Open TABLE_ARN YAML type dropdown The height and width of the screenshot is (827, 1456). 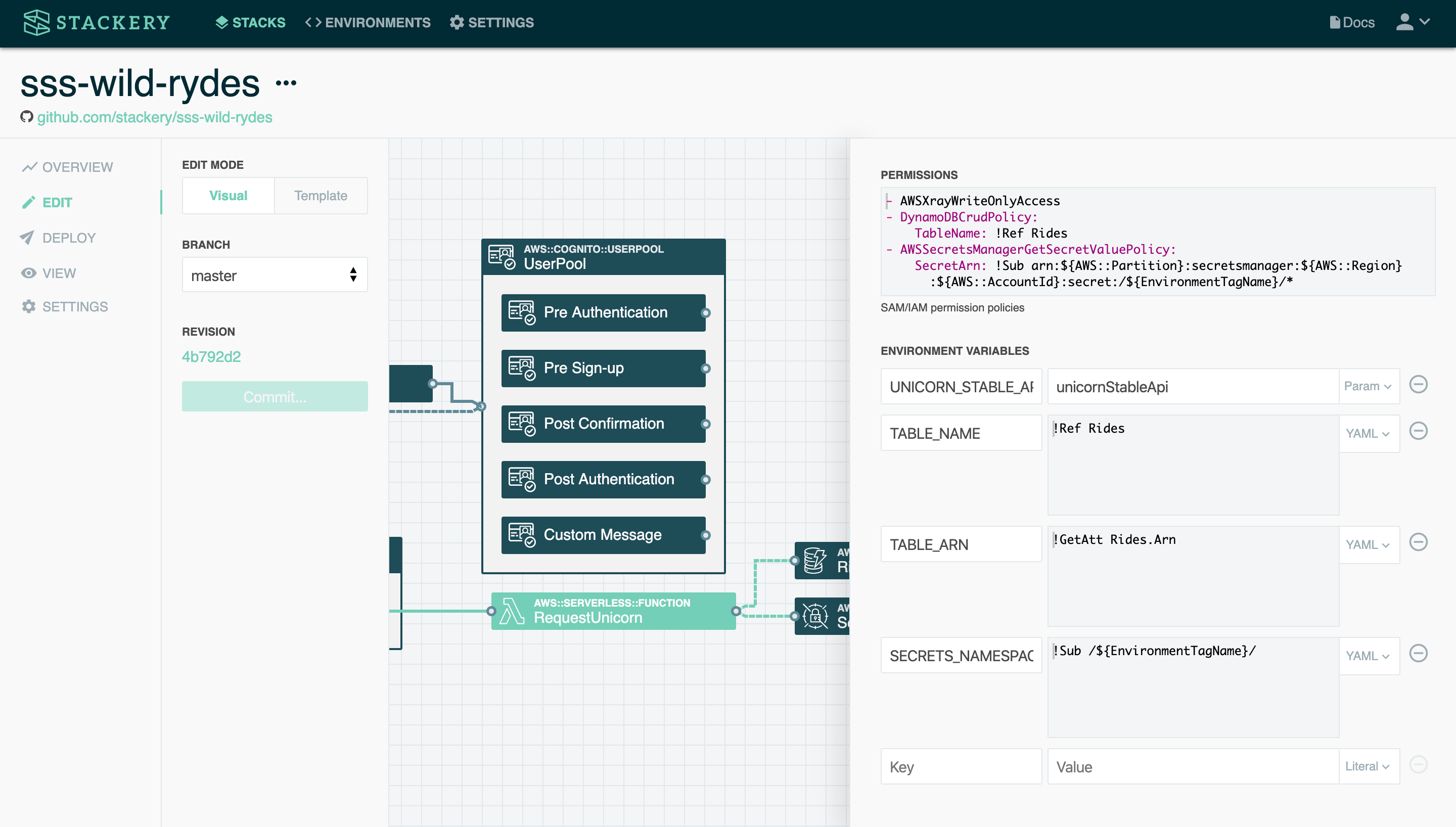(x=1369, y=545)
